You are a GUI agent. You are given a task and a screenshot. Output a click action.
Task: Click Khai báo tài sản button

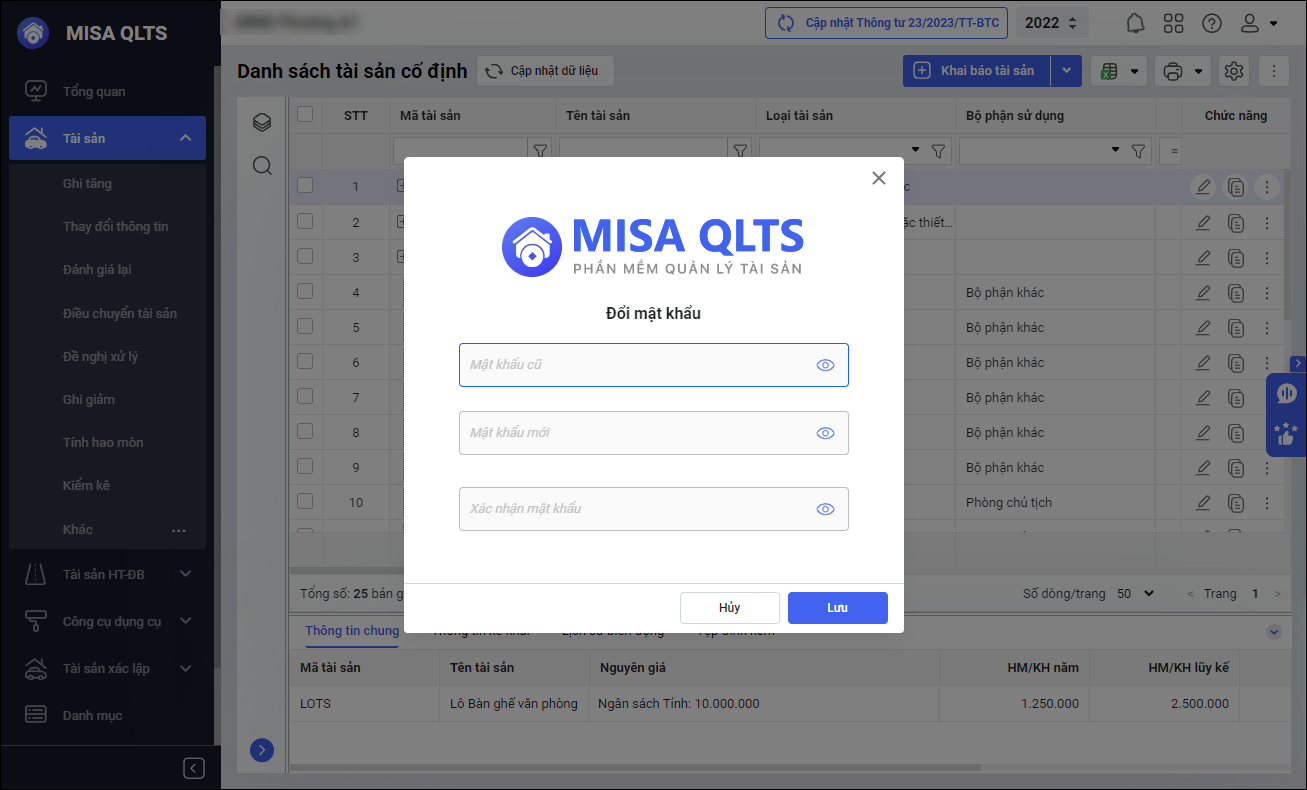coord(976,71)
